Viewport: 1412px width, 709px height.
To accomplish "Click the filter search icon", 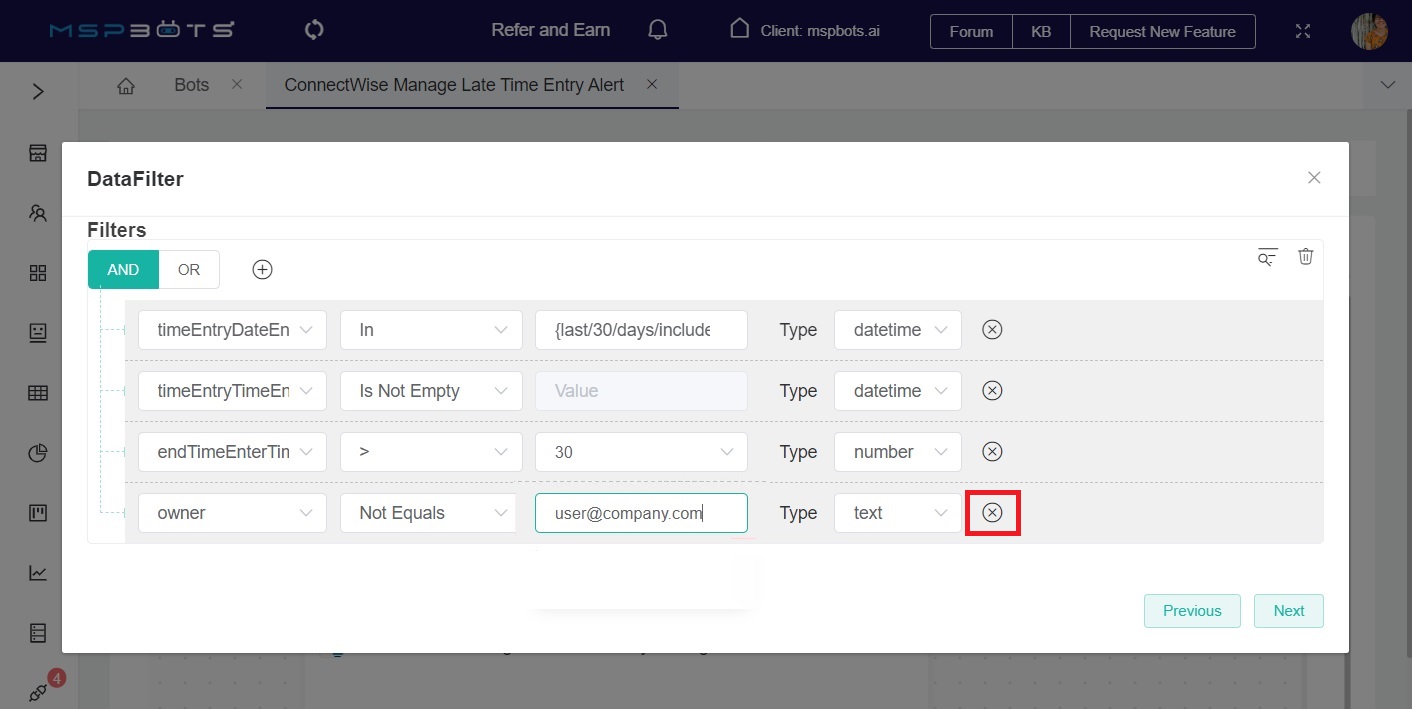I will pos(1267,257).
